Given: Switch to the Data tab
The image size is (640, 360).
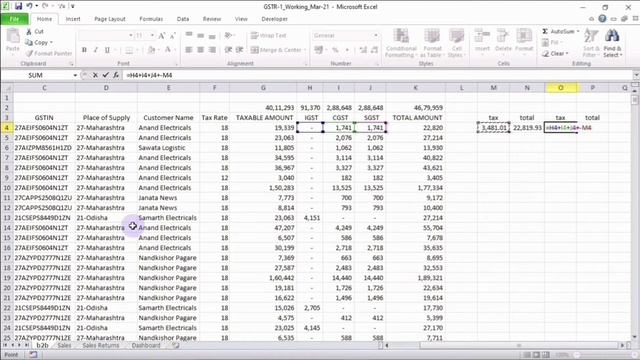Looking at the screenshot, I should [x=183, y=19].
